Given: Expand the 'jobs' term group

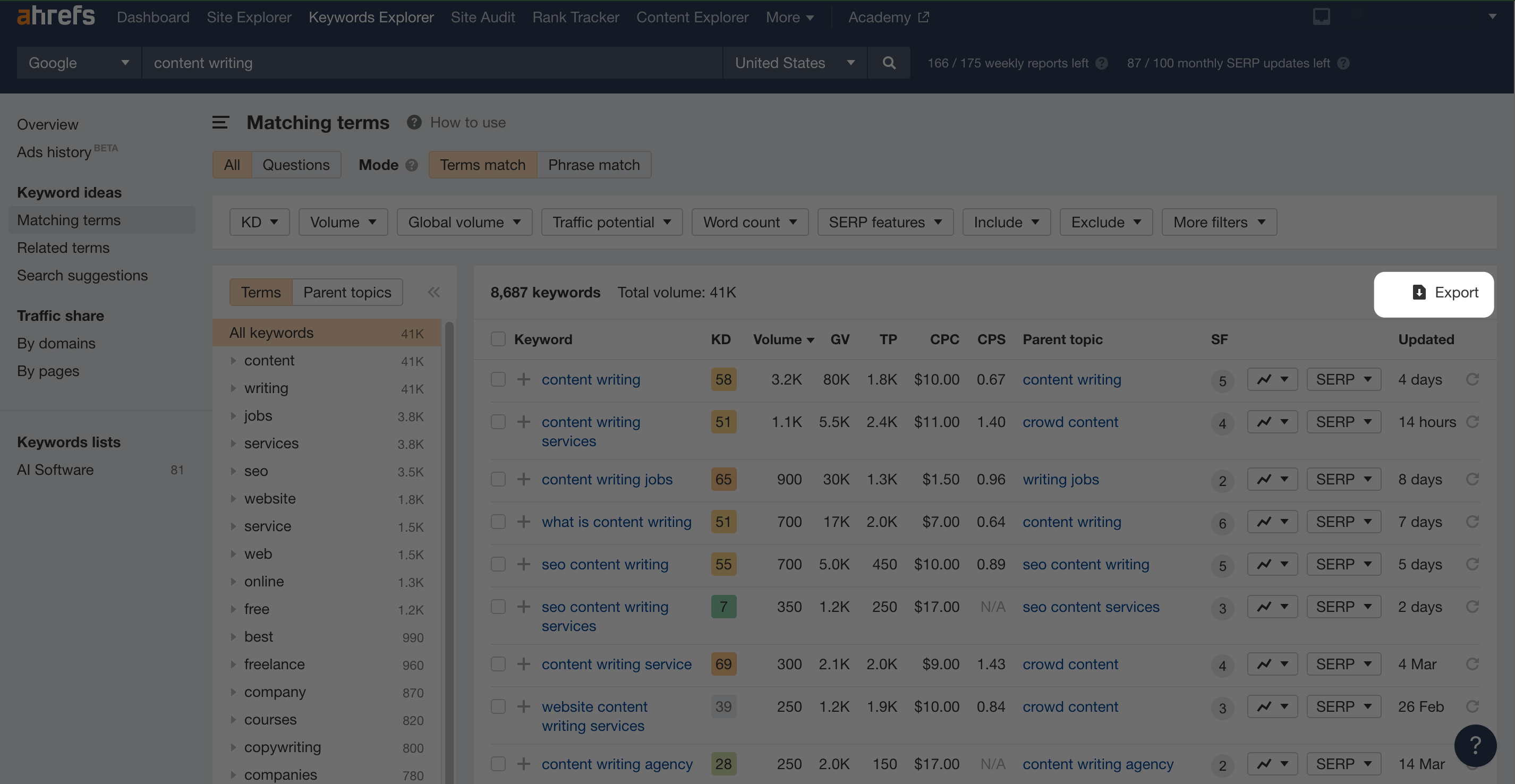Looking at the screenshot, I should (x=234, y=416).
